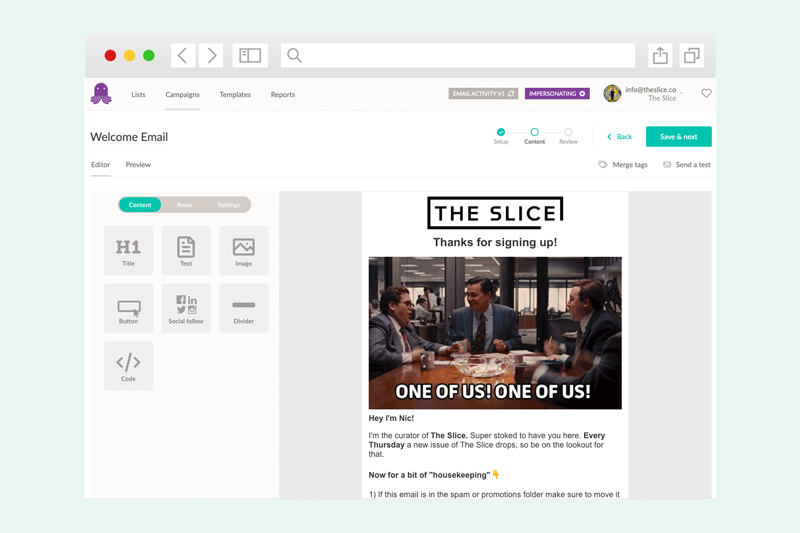Jump to the Setup step
Viewport: 800px width, 533px height.
[501, 136]
